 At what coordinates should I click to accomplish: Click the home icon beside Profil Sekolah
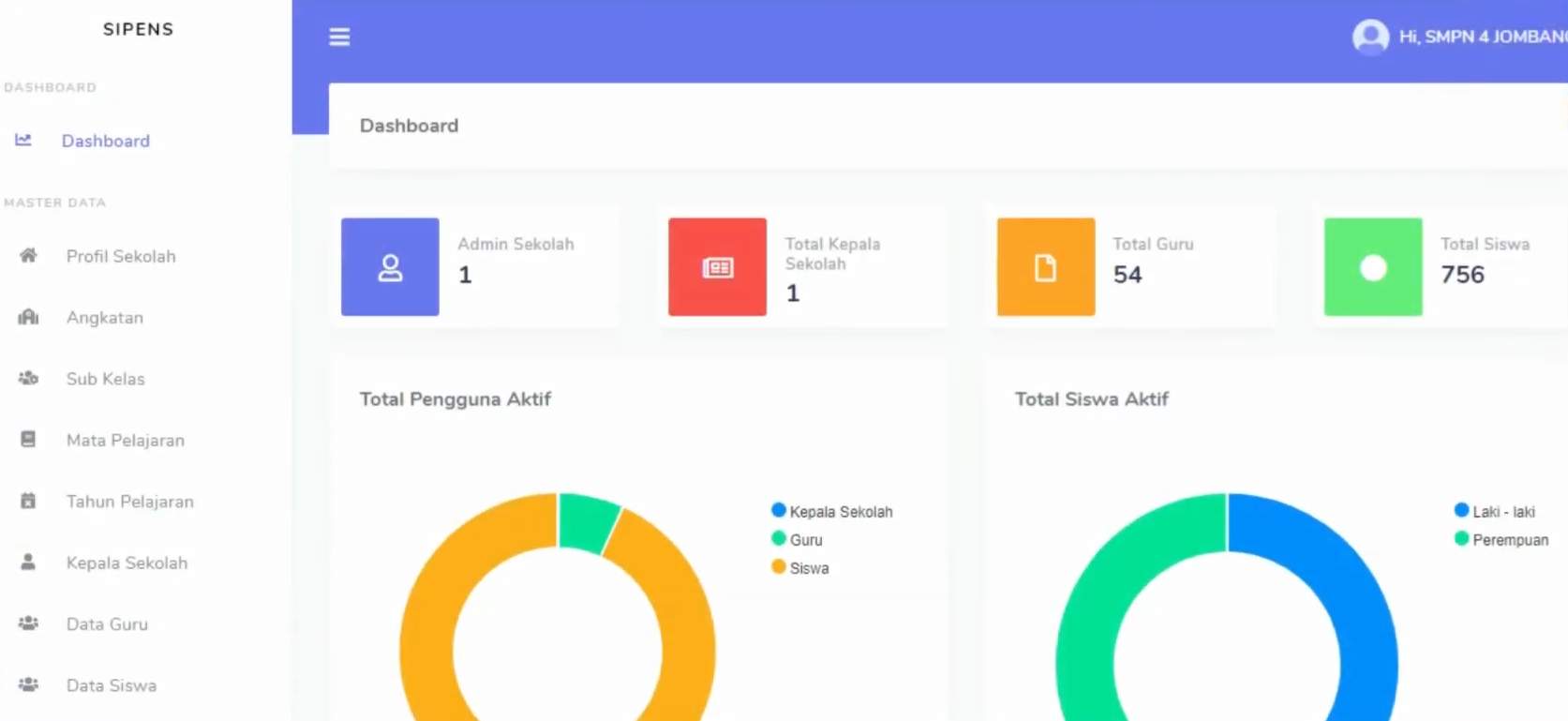(29, 256)
